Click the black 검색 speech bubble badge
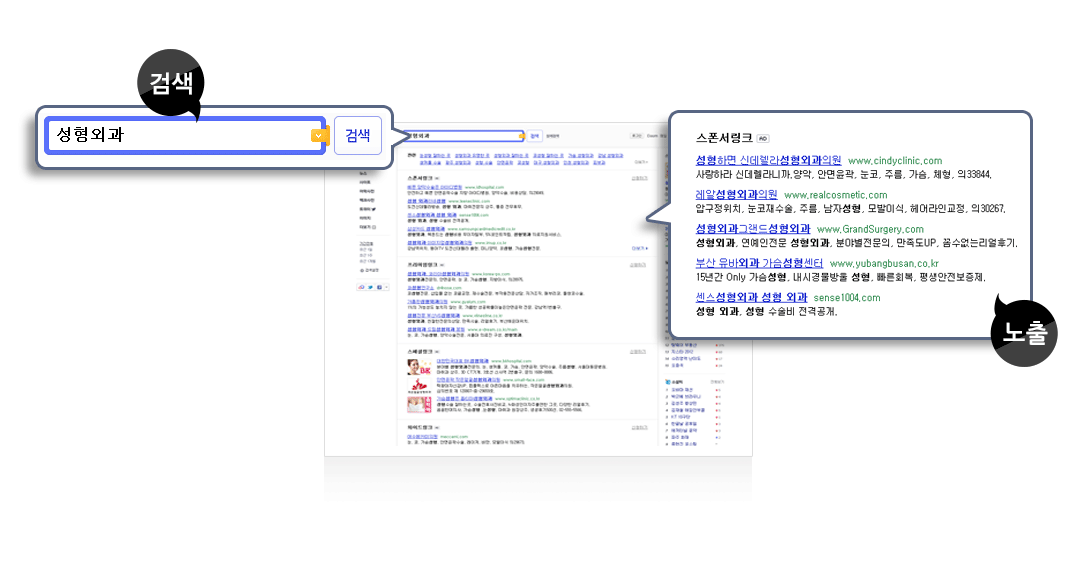The height and width of the screenshot is (561, 1080). click(x=171, y=84)
